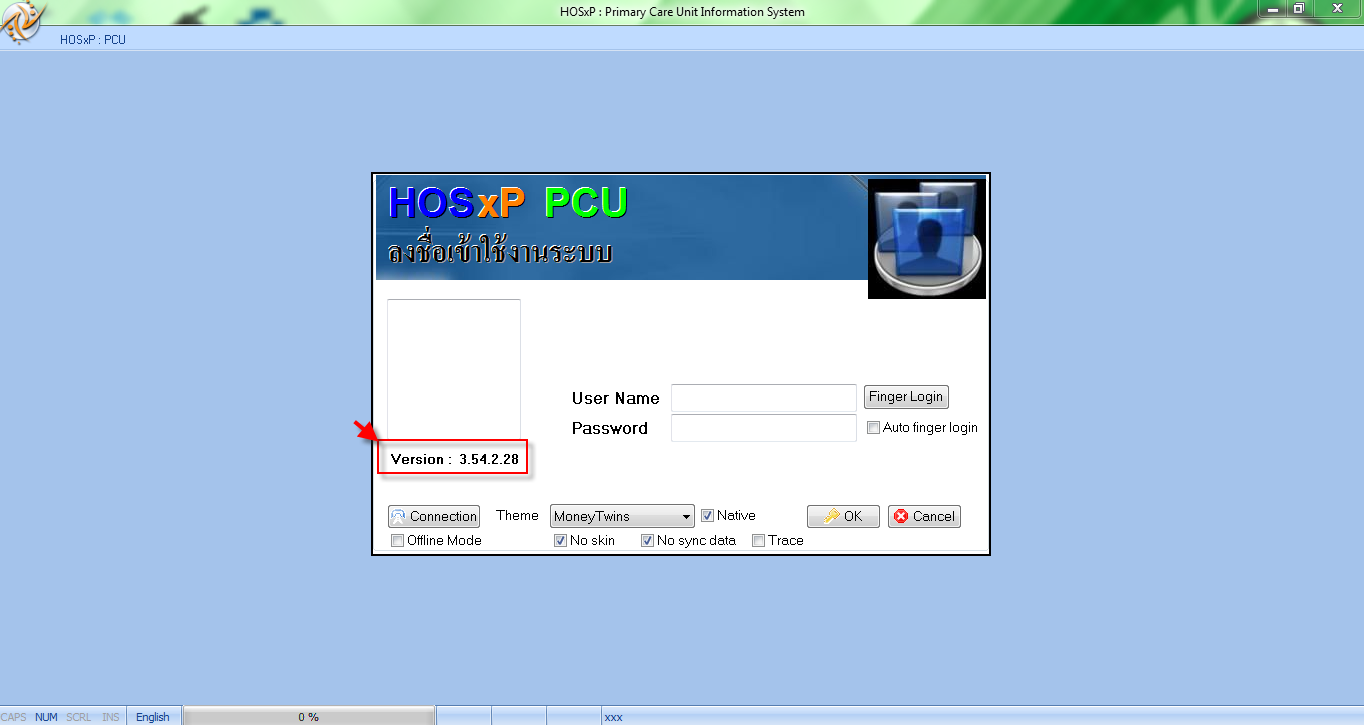The height and width of the screenshot is (725, 1364).
Task: Check Auto finger login
Action: 873,427
